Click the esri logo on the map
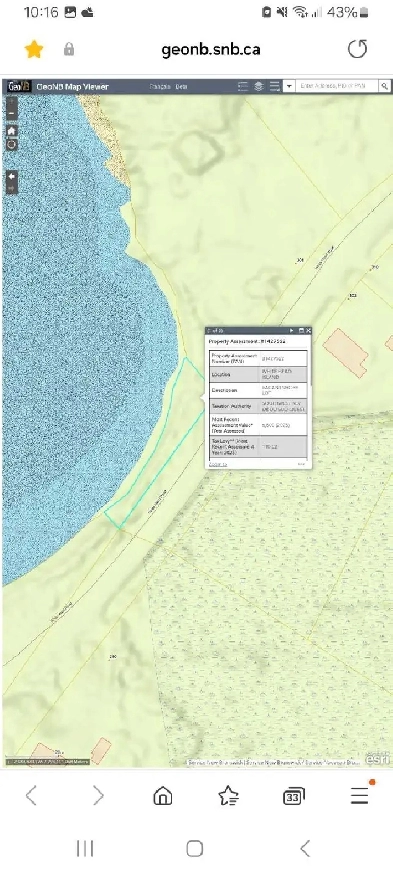Image resolution: width=393 pixels, height=875 pixels. tap(377, 759)
